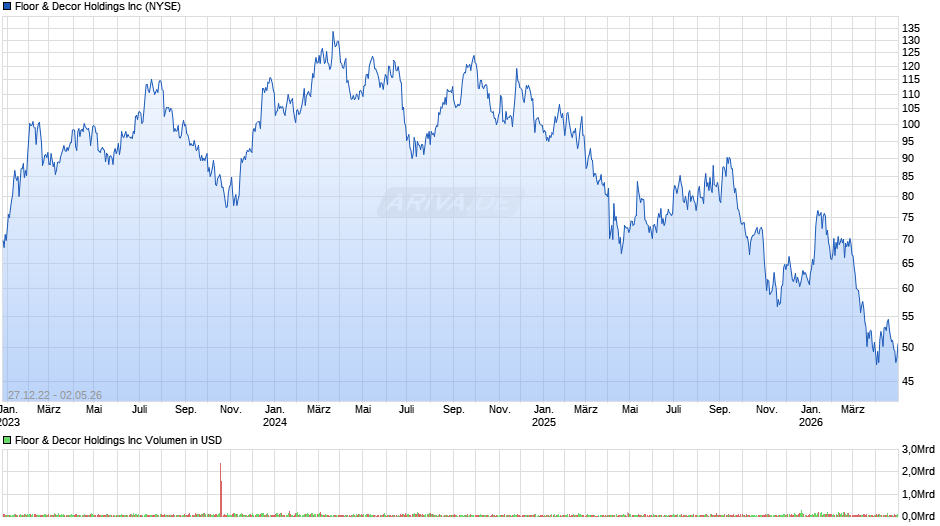Click the price axis value 105
This screenshot has height=526, width=940.
(911, 109)
